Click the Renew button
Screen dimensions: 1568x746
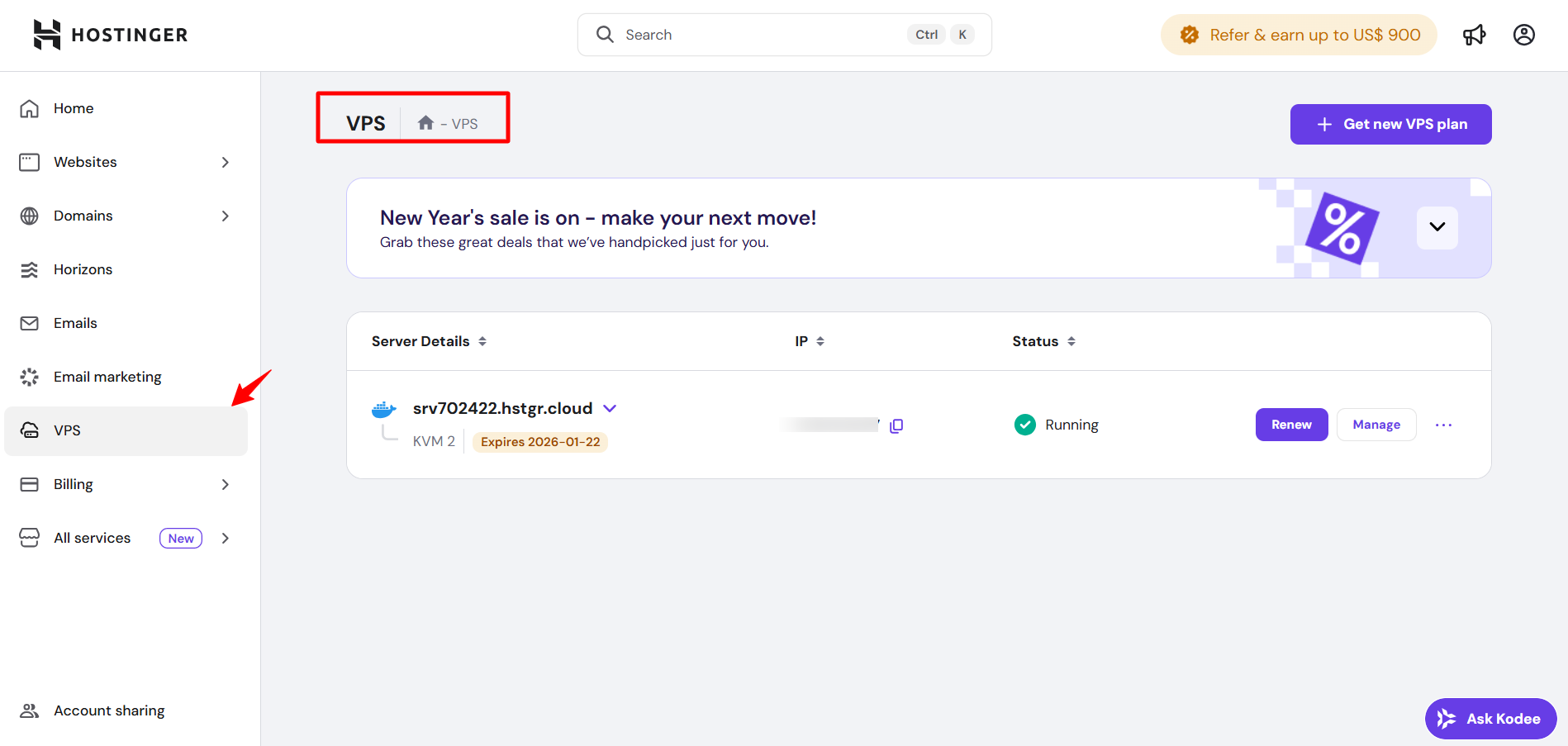click(1291, 425)
